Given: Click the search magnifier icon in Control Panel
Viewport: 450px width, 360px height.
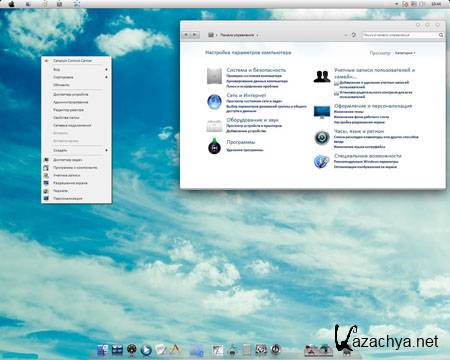Looking at the screenshot, I should coord(441,35).
